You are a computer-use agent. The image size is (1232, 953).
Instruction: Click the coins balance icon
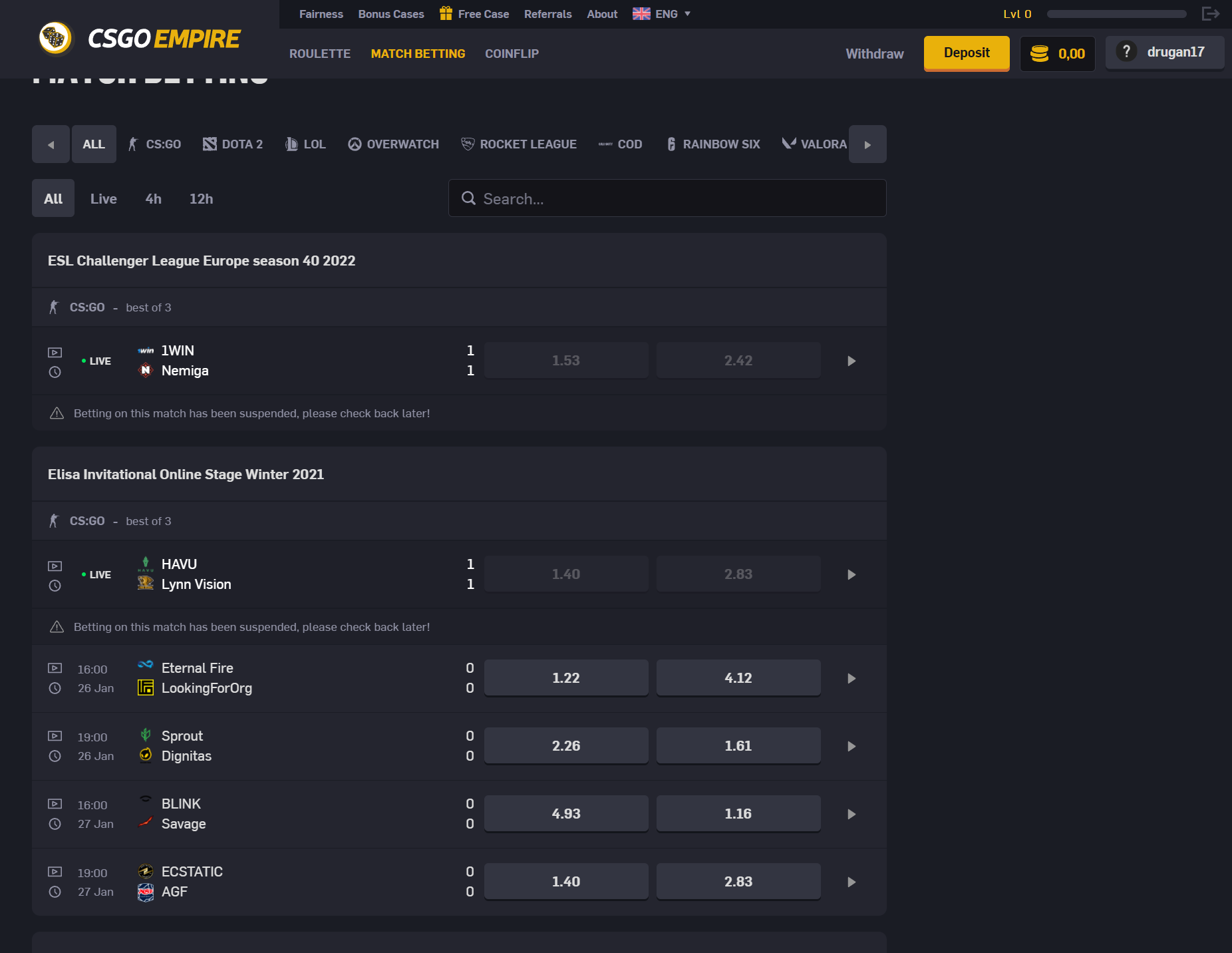click(x=1039, y=53)
